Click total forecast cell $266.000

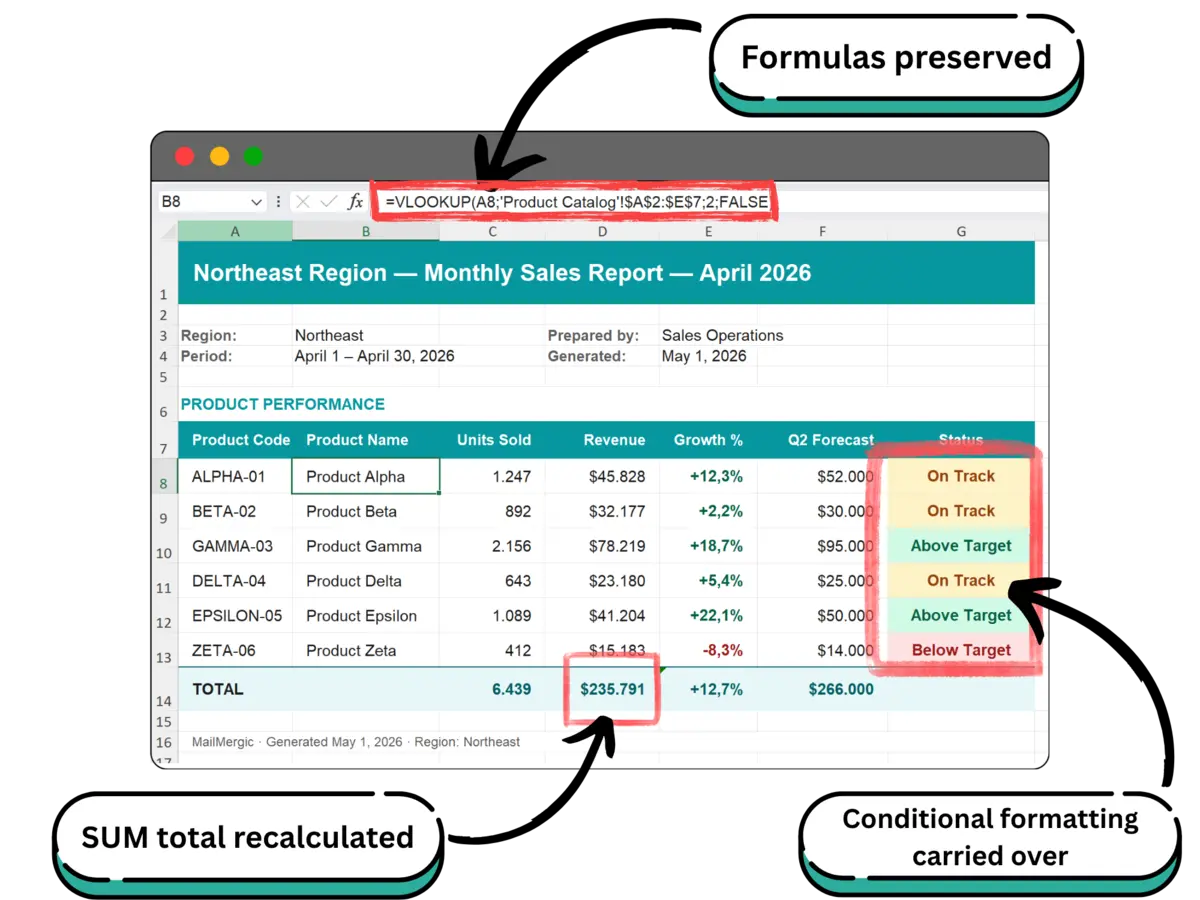(822, 689)
